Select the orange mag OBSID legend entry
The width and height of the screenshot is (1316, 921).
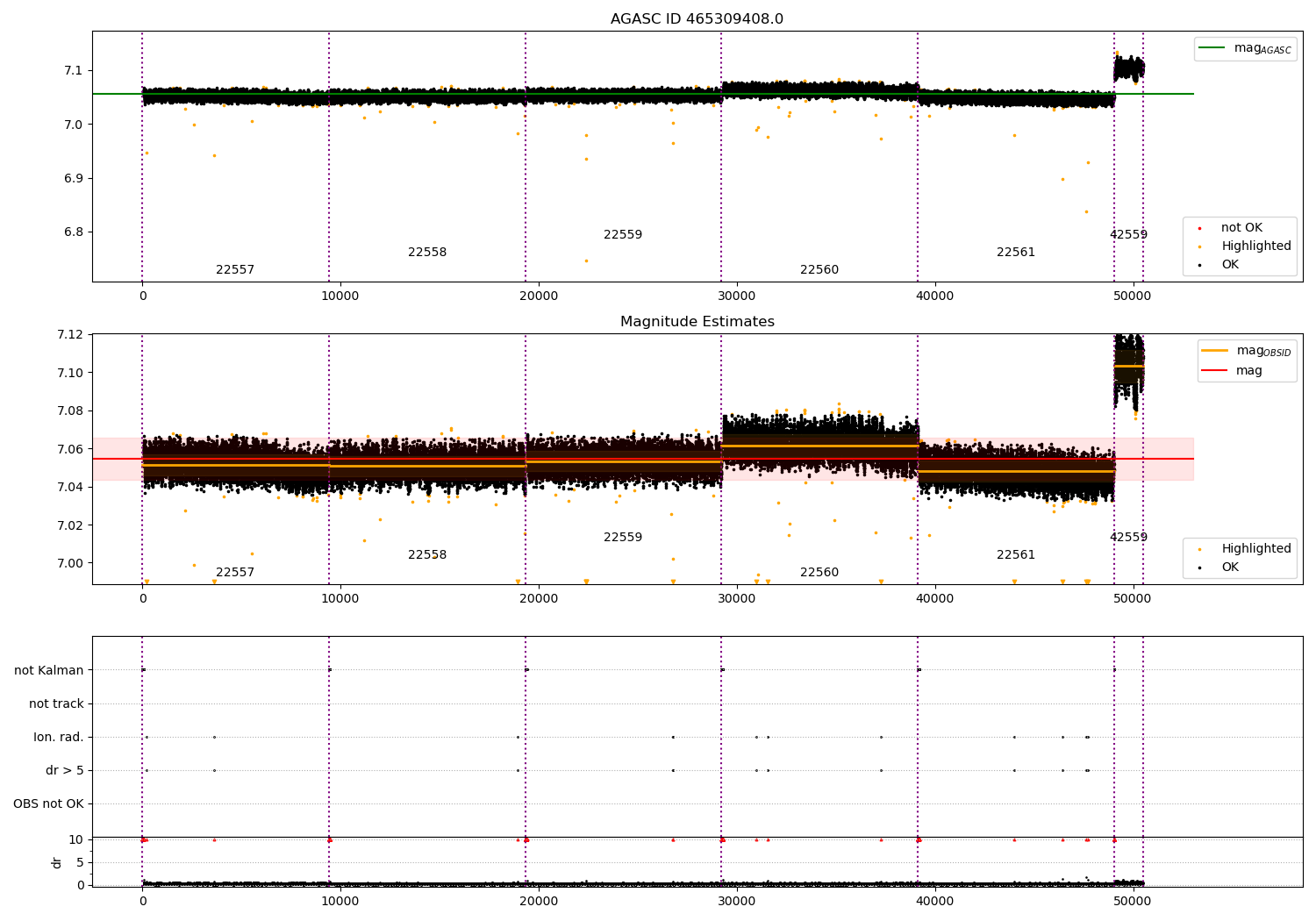[x=1247, y=351]
